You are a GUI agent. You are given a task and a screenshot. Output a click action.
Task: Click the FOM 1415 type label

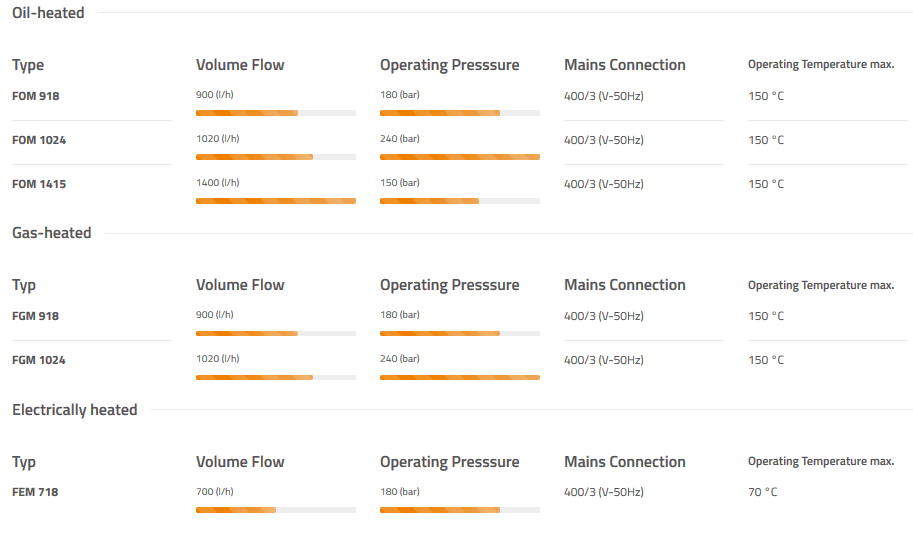click(39, 184)
